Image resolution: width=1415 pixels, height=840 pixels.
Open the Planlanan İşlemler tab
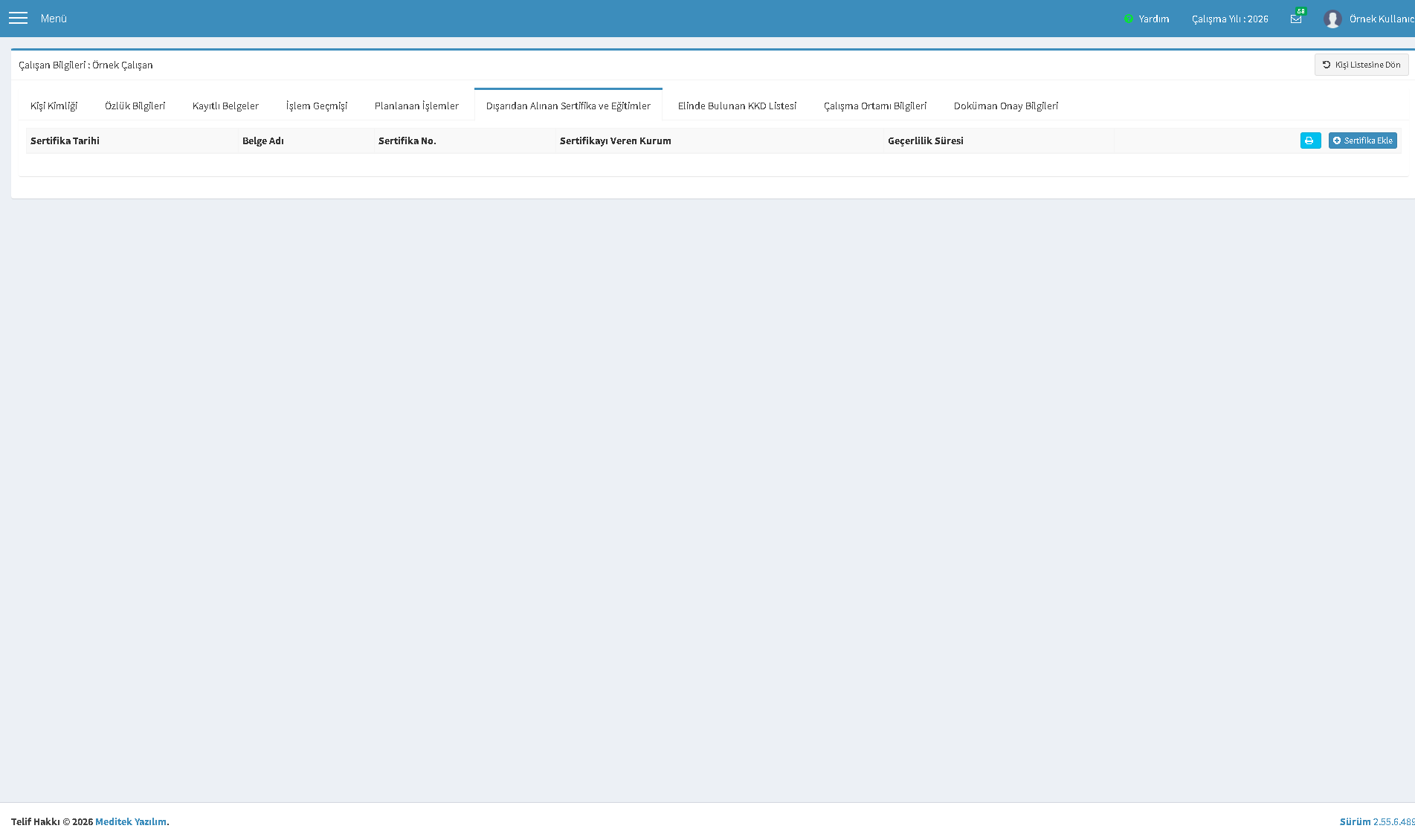coord(416,106)
